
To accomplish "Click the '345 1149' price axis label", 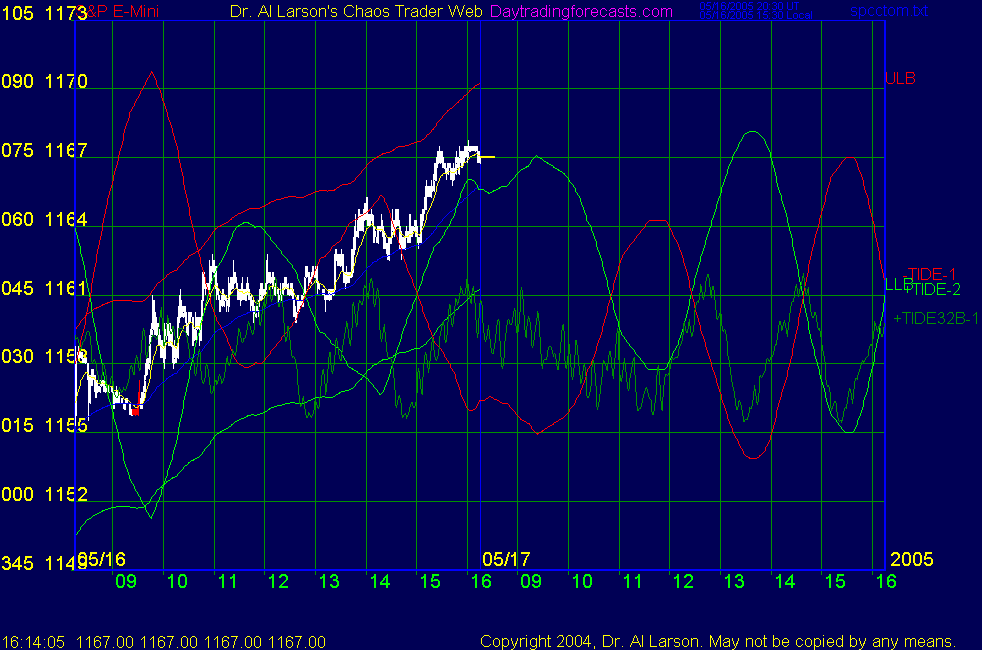I will click(44, 563).
